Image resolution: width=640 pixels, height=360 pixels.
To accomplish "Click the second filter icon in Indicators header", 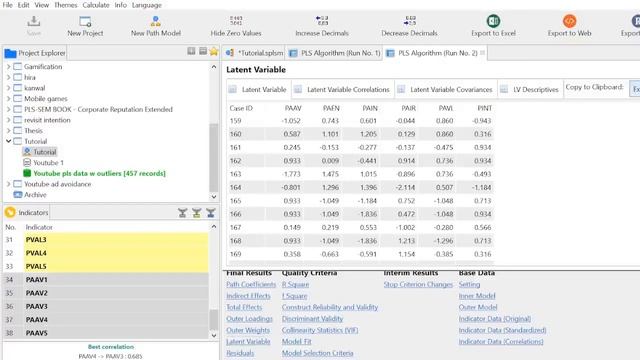I will point(197,213).
